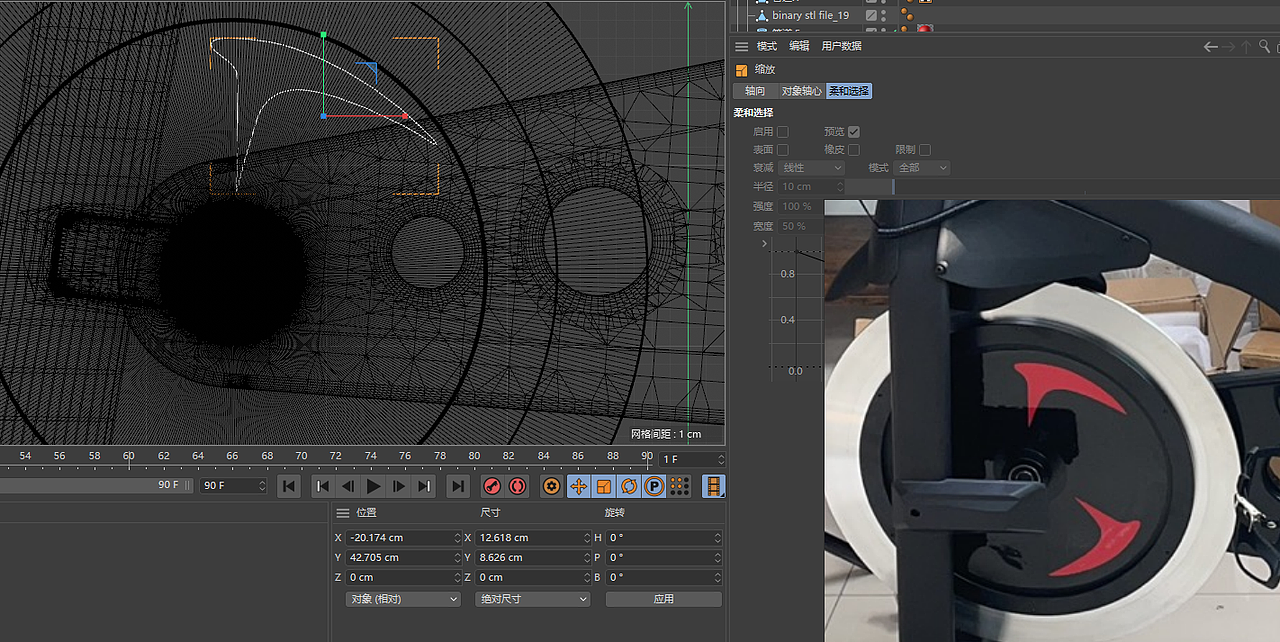Open the 模式 全部 dropdown
This screenshot has width=1280, height=642.
click(922, 168)
